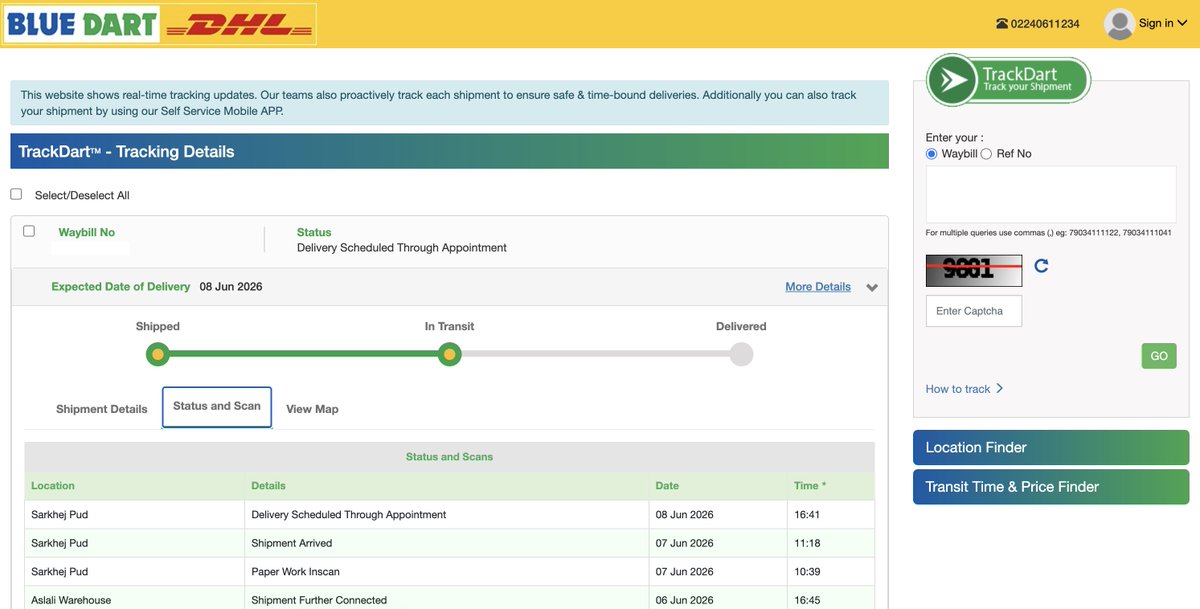The width and height of the screenshot is (1200, 609).
Task: Select the Waybill radio button
Action: coord(932,154)
